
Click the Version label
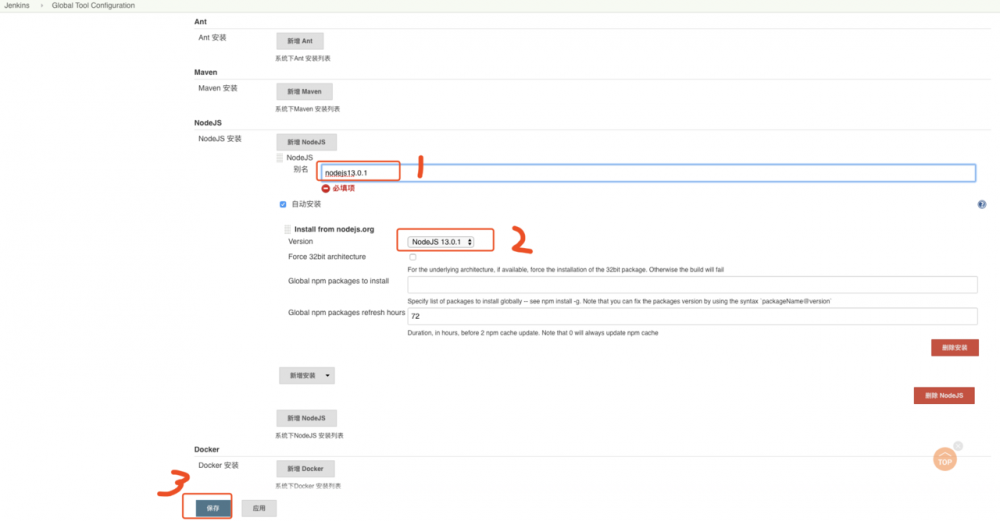(300, 241)
